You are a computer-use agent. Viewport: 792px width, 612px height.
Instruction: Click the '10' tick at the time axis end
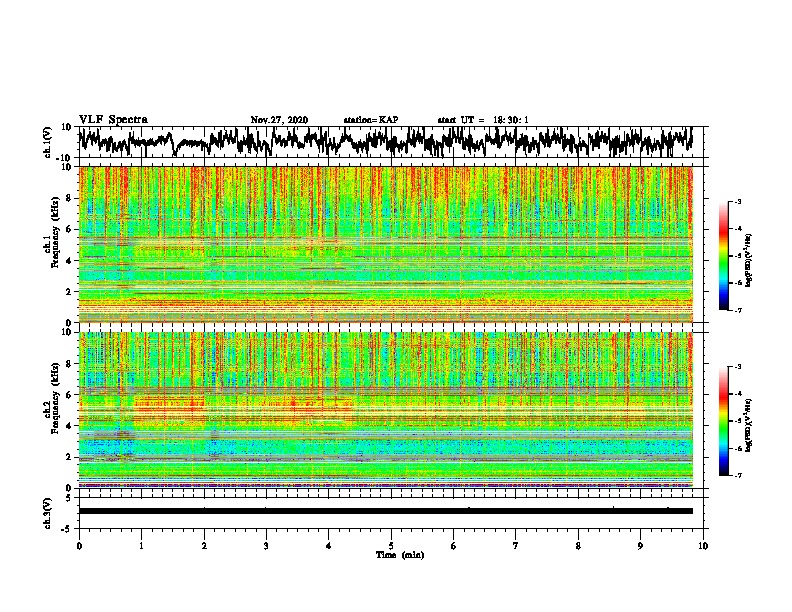coord(703,546)
